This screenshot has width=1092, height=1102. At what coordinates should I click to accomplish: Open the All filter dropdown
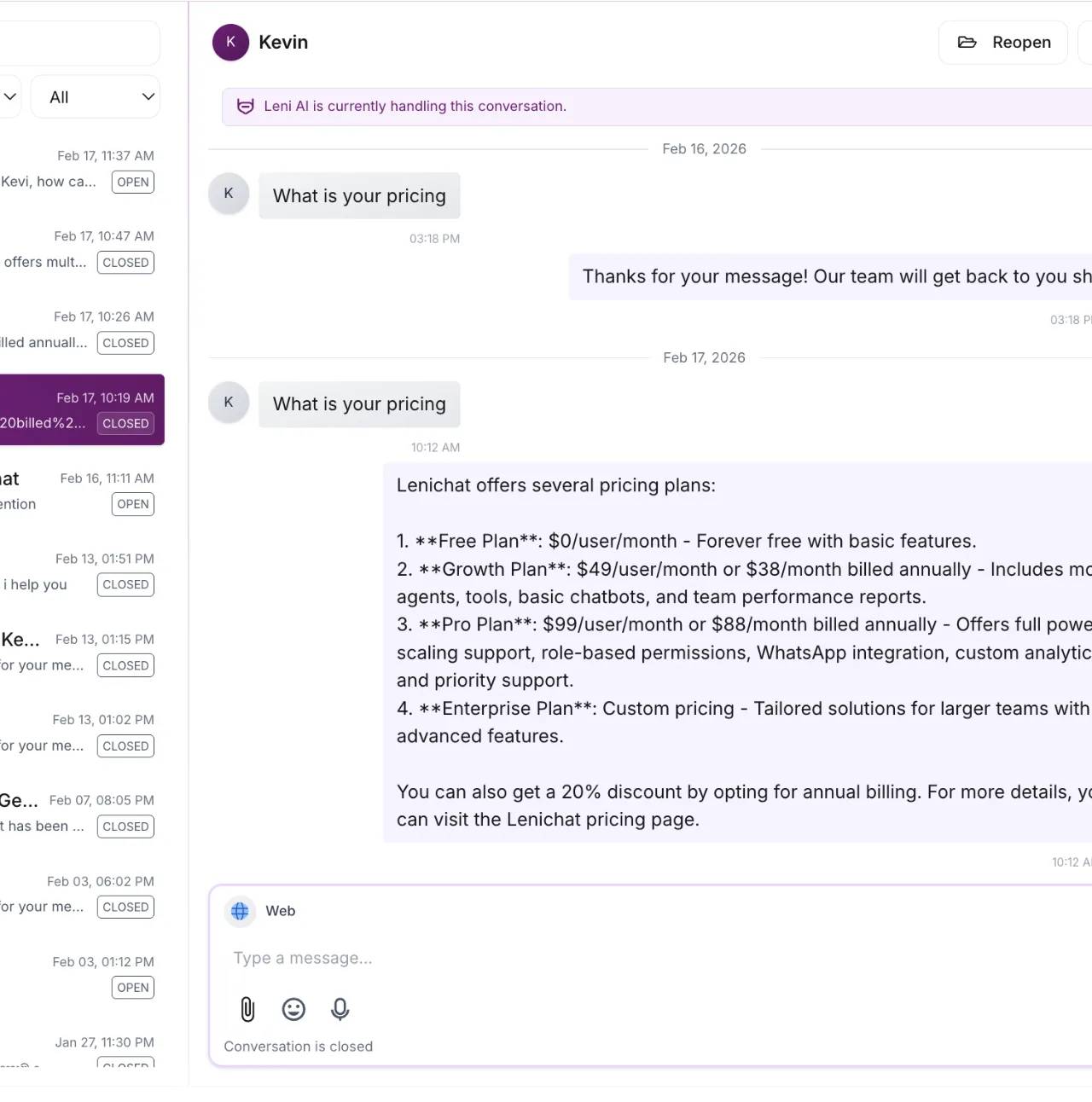96,97
